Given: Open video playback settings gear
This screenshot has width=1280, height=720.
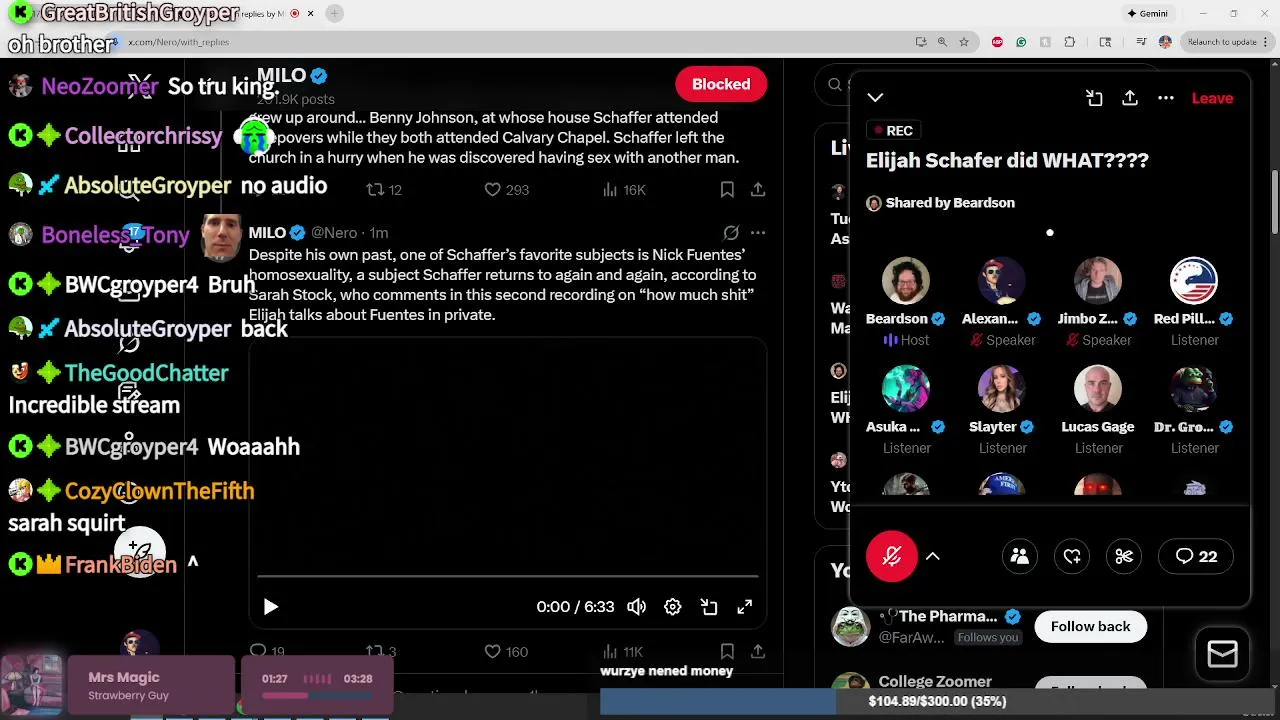Looking at the screenshot, I should click(672, 607).
